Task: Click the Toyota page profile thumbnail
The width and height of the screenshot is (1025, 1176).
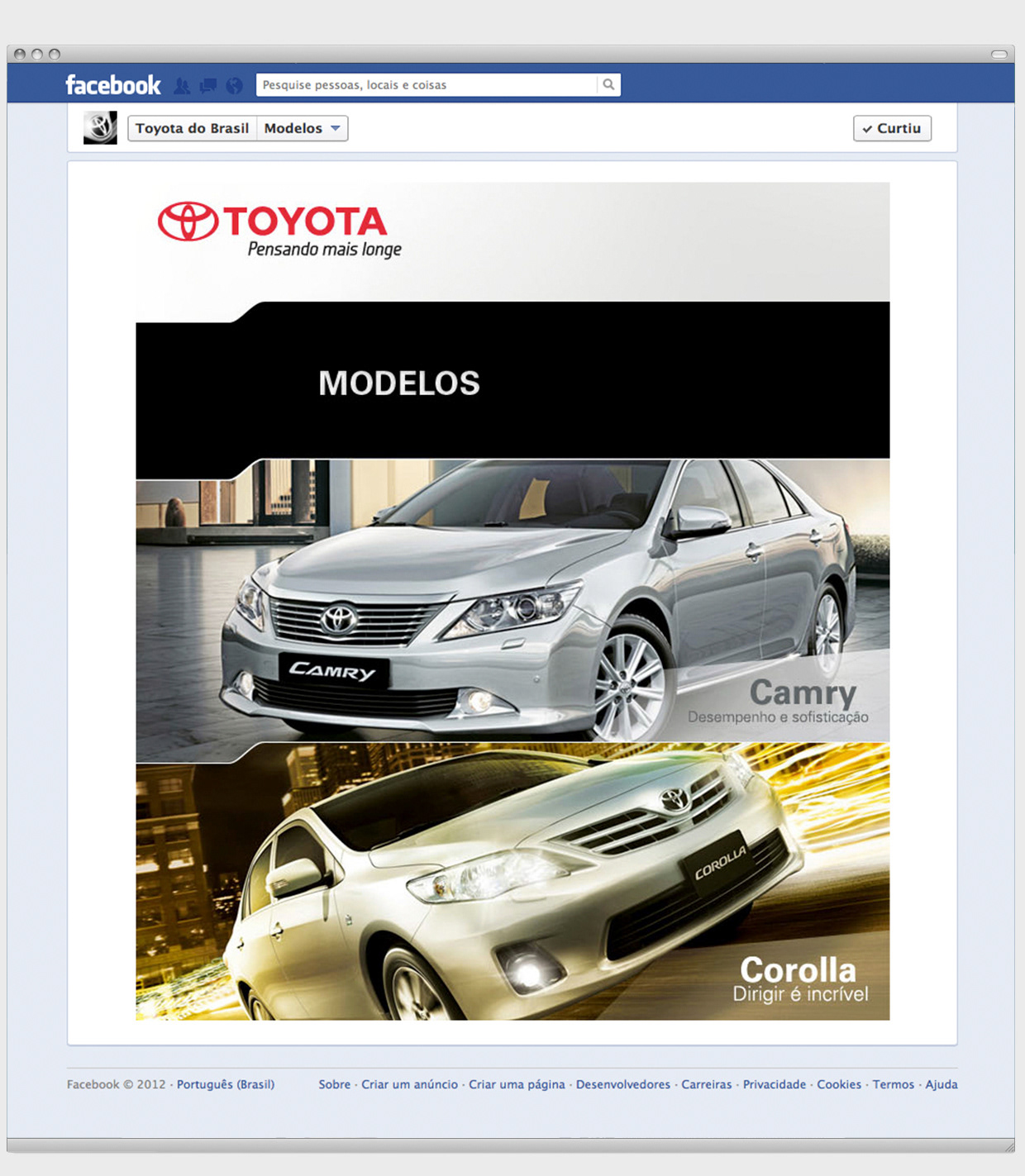Action: click(x=100, y=128)
